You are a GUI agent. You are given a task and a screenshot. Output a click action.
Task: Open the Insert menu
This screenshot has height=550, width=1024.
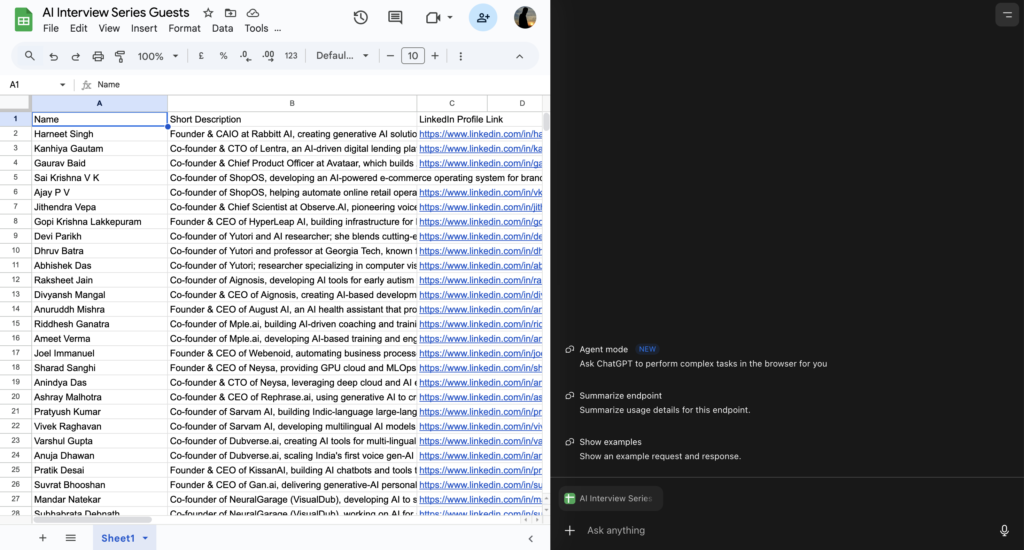(144, 29)
